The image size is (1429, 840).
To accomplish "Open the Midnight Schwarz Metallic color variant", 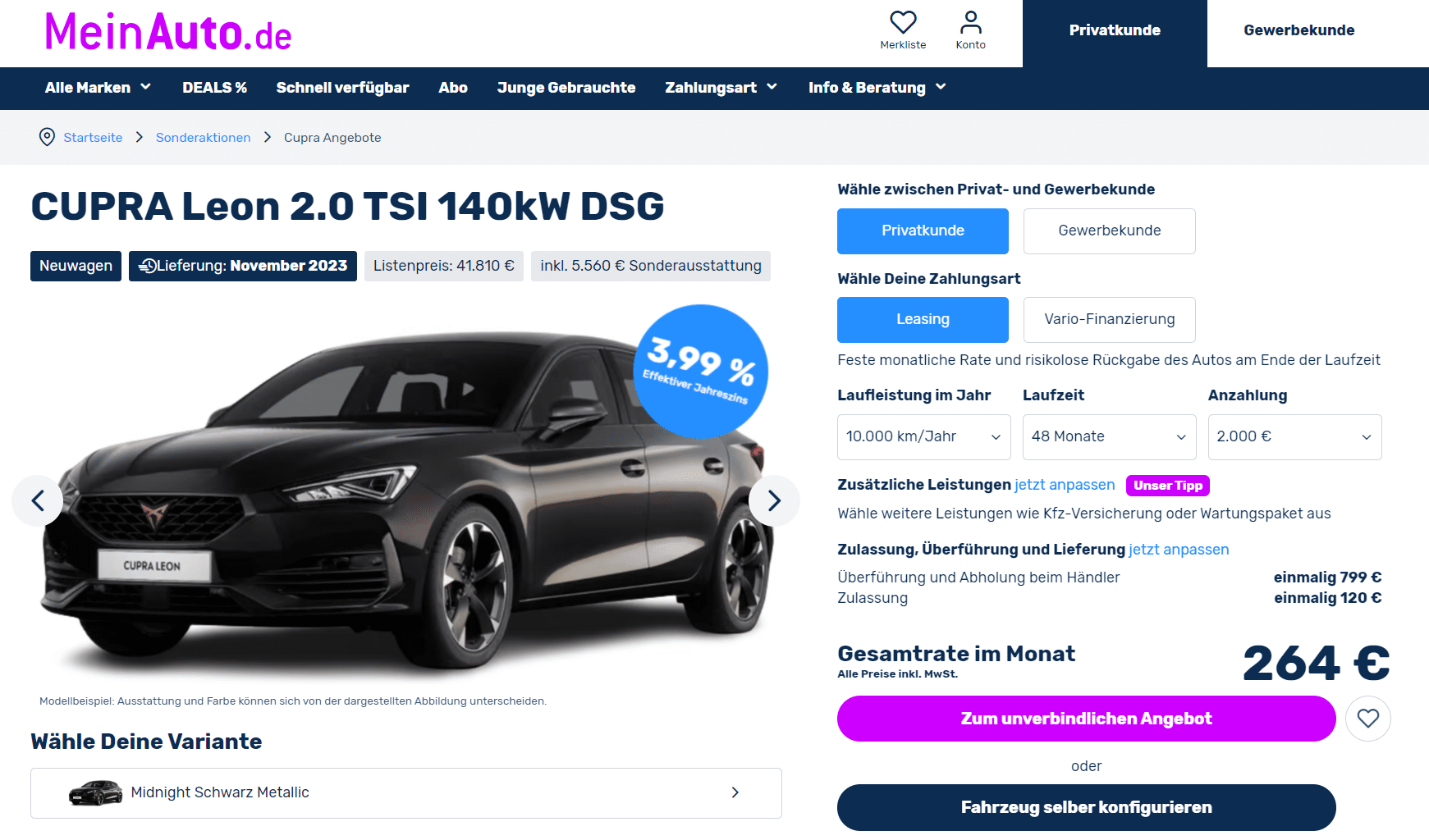I will pyautogui.click(x=406, y=793).
